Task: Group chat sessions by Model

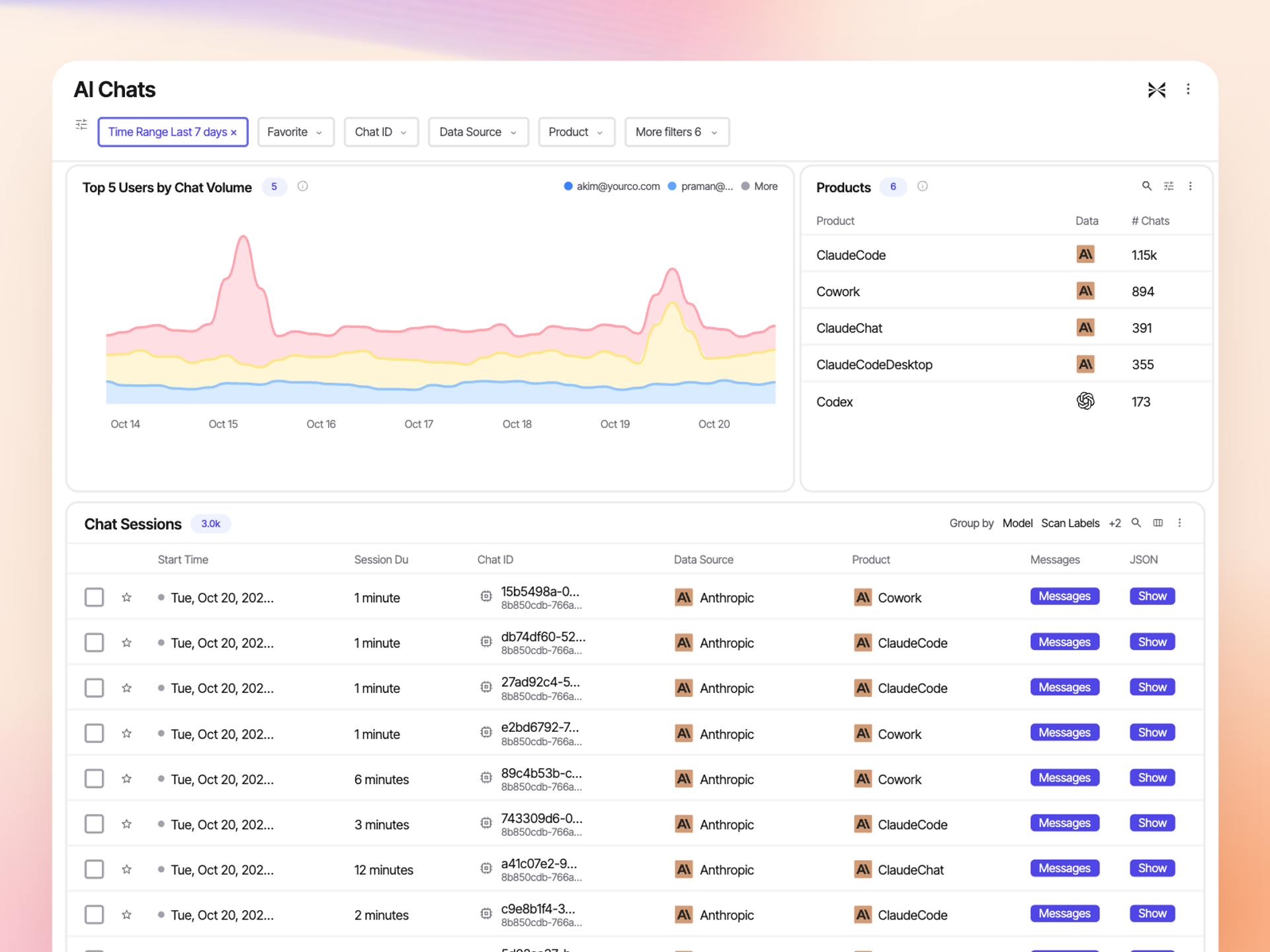Action: pos(1017,524)
